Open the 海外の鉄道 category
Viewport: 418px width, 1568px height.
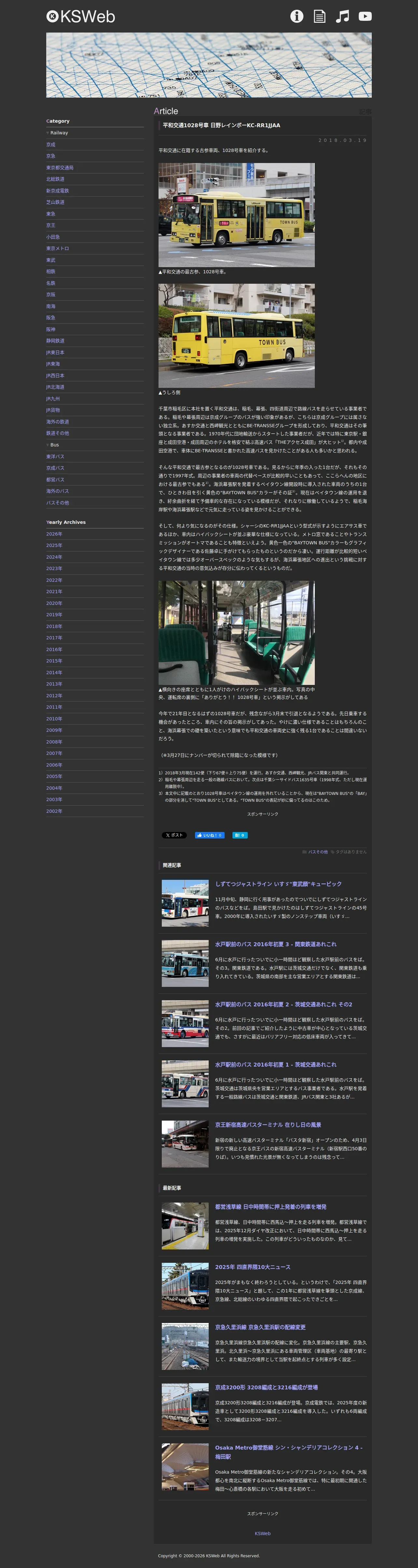coord(57,422)
